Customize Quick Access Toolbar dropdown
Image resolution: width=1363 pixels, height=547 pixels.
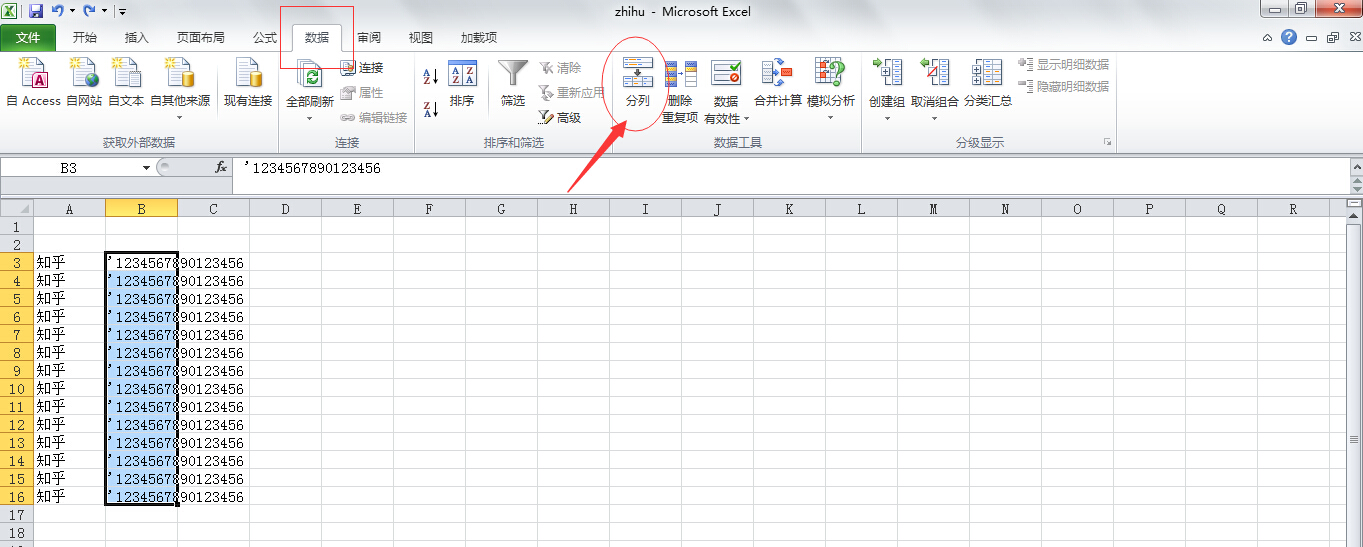pyautogui.click(x=122, y=11)
